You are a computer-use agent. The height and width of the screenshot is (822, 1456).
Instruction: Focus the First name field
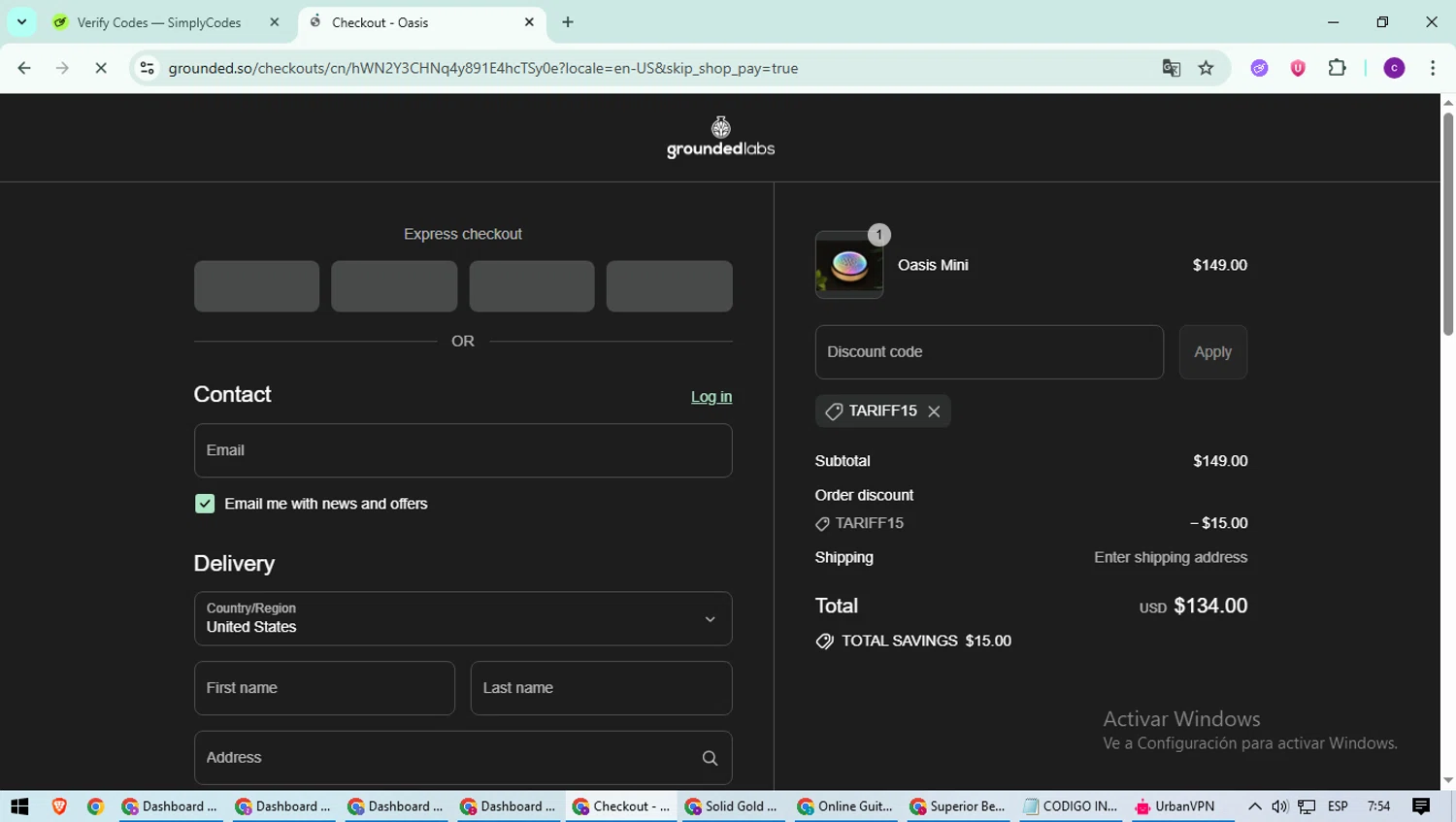point(324,688)
